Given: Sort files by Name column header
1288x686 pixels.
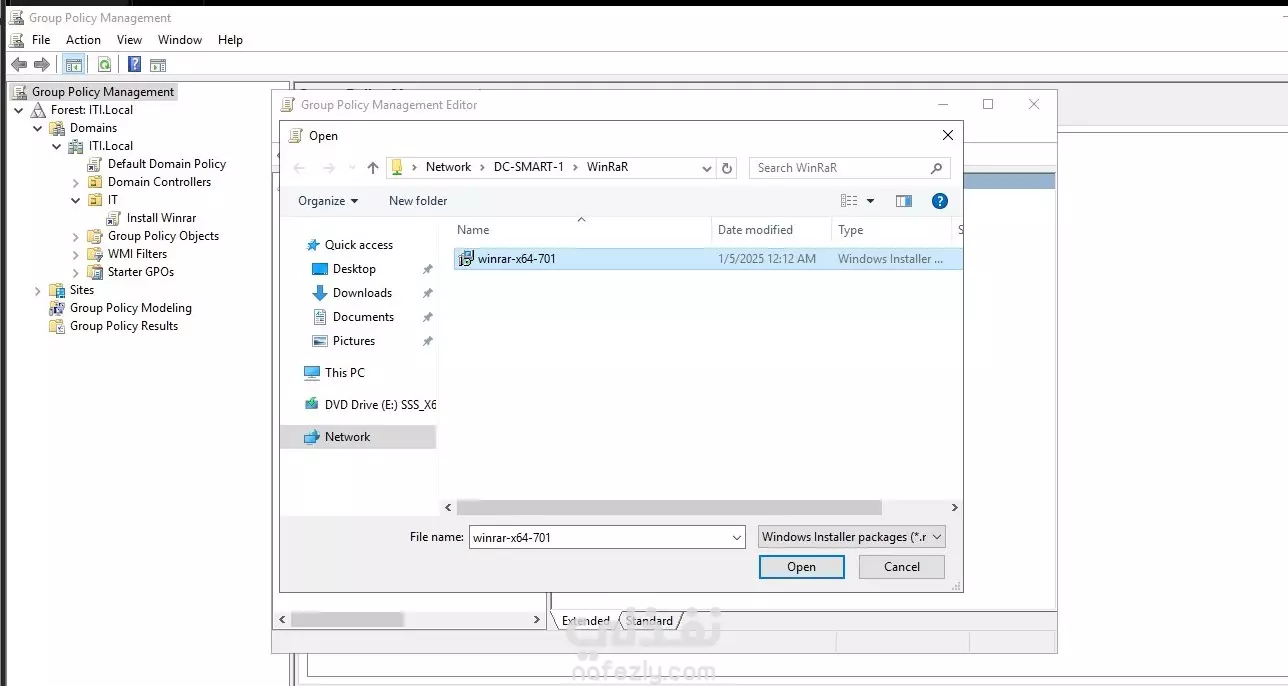Looking at the screenshot, I should point(580,230).
